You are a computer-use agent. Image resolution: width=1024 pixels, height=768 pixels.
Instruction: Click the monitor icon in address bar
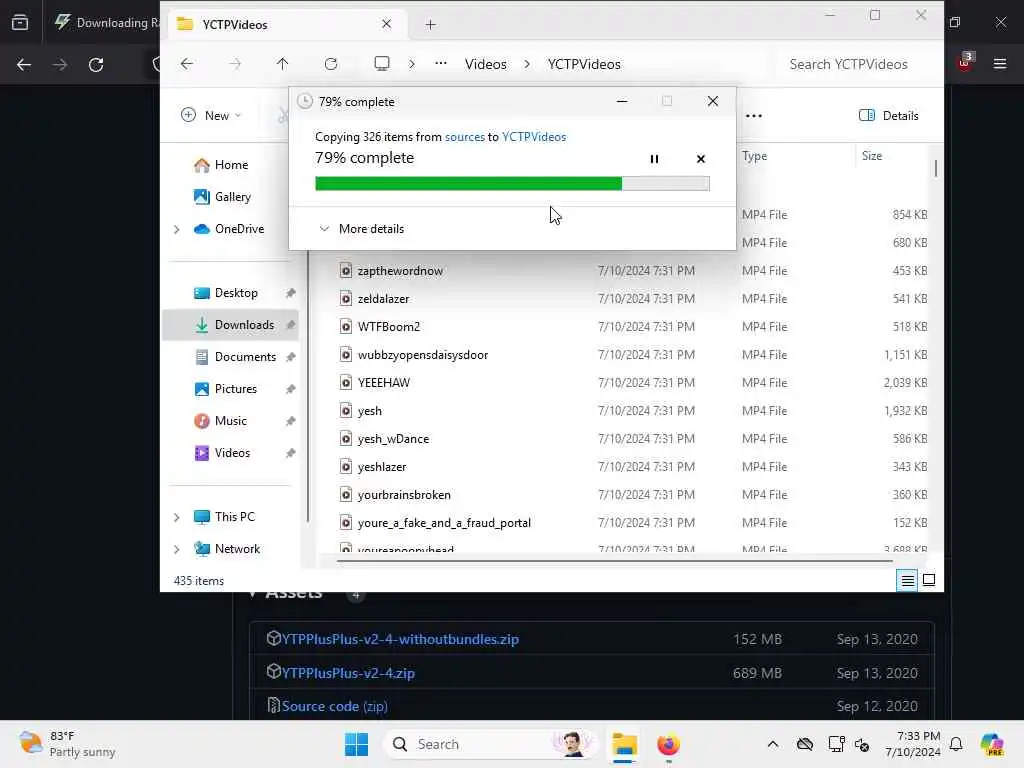(x=382, y=63)
